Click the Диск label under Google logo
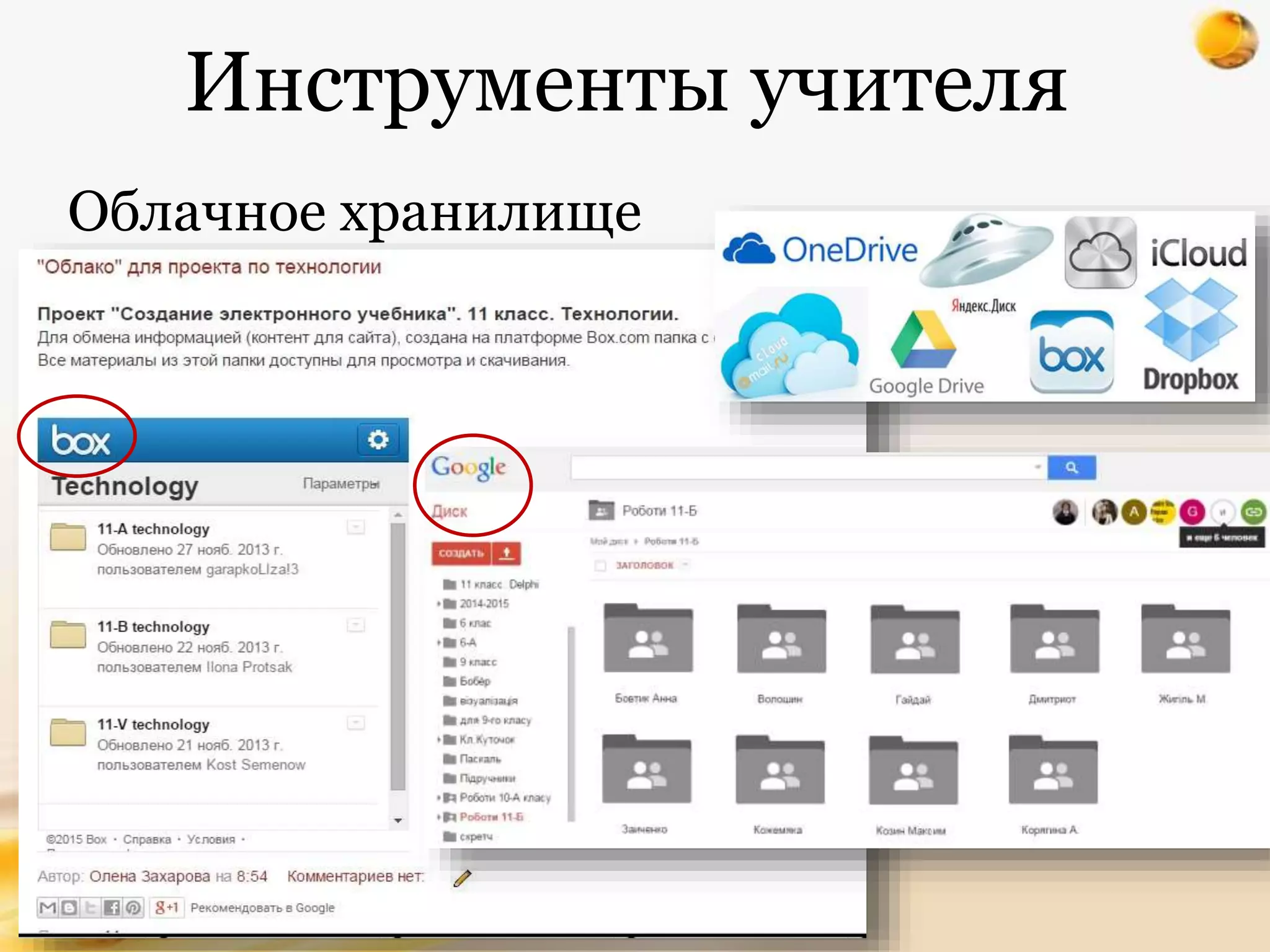This screenshot has height=952, width=1270. [450, 511]
